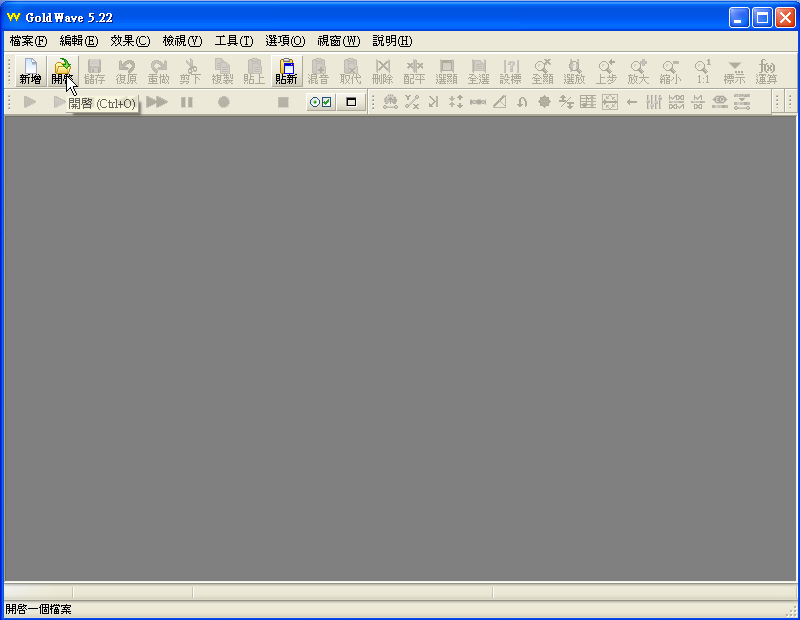
Task: Click the stop square playback button
Action: (283, 102)
